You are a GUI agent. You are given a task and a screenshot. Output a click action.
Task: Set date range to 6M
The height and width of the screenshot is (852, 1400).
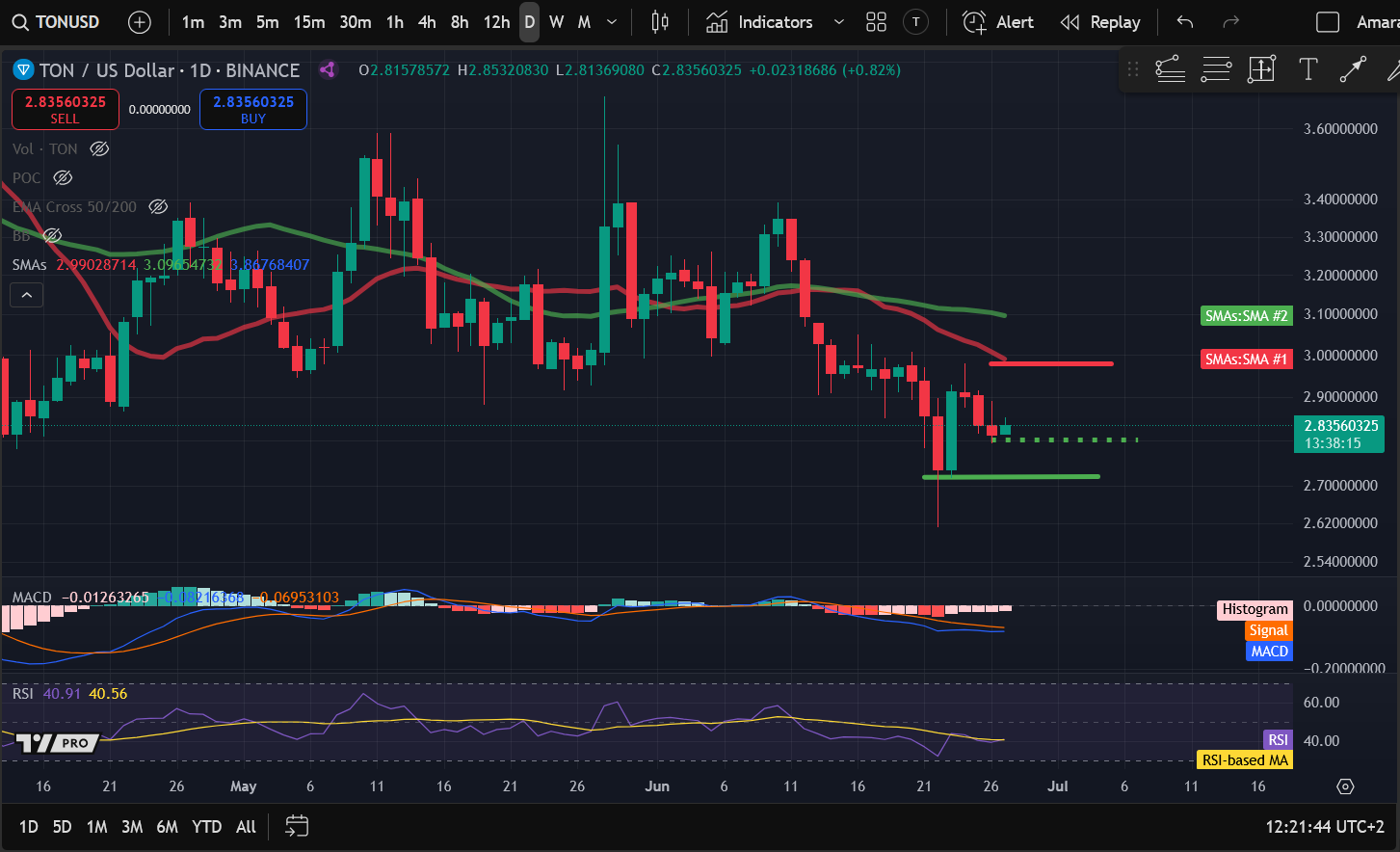click(167, 827)
